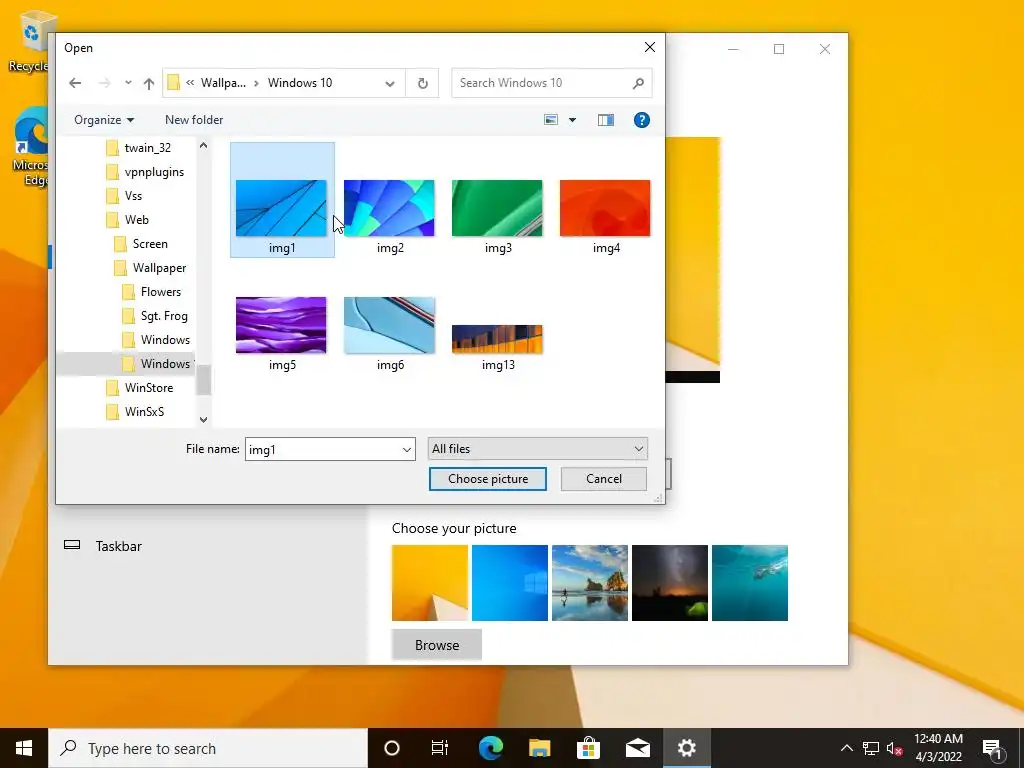Click the taskbar search box
Image resolution: width=1024 pixels, height=768 pixels.
[208, 748]
